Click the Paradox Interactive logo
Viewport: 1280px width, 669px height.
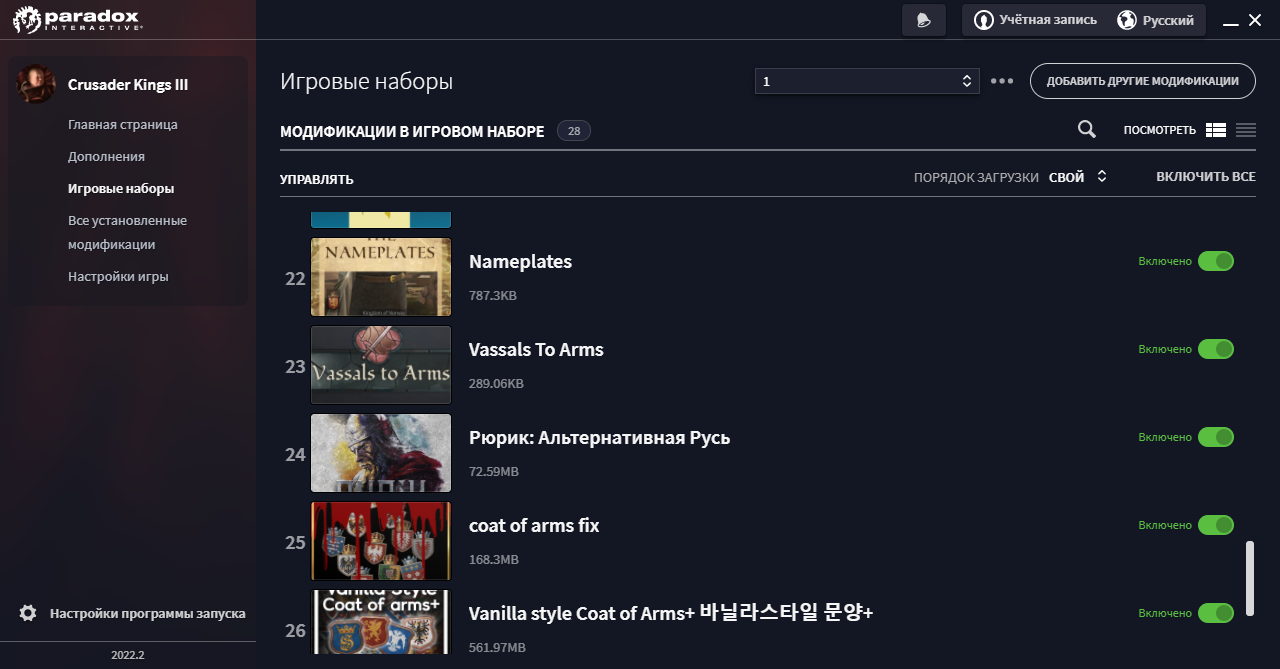click(x=78, y=20)
